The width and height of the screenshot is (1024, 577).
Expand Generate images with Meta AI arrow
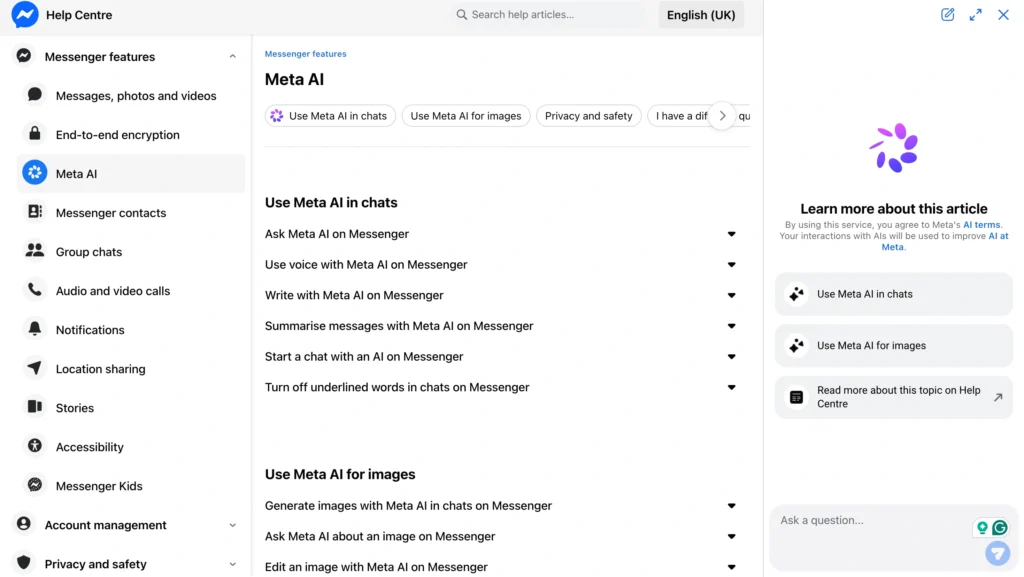(x=731, y=506)
